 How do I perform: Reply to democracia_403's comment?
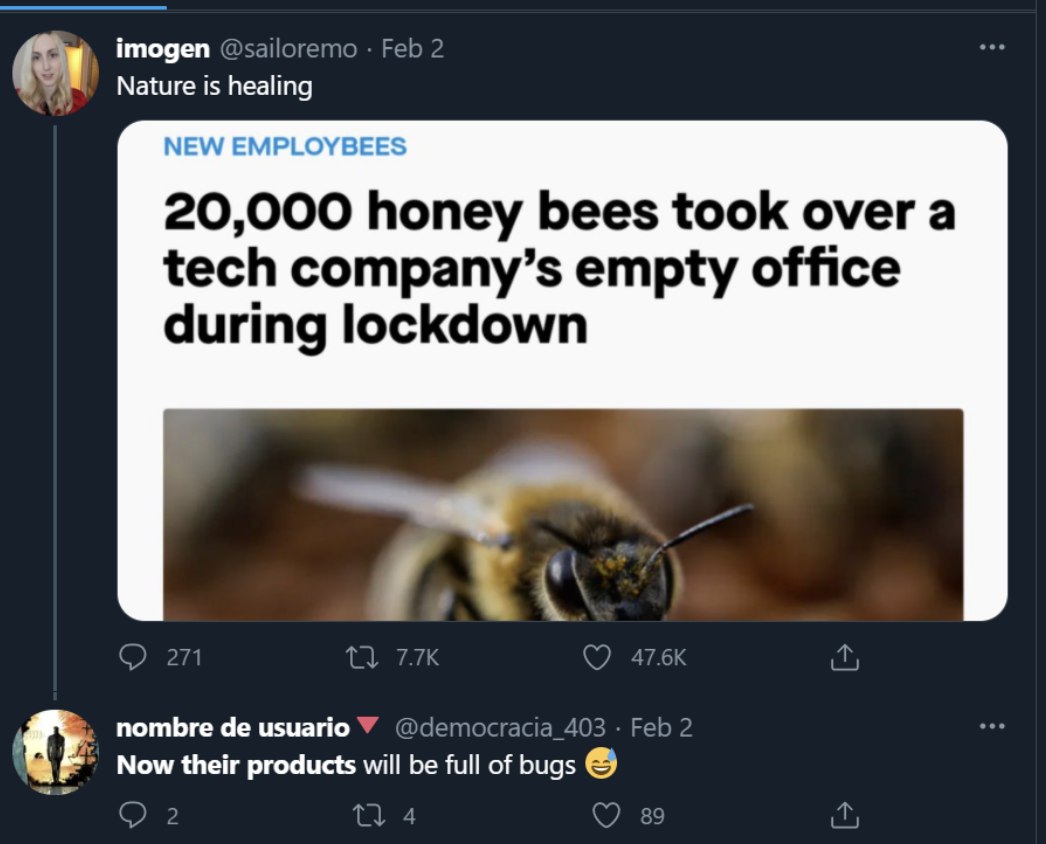click(x=132, y=815)
